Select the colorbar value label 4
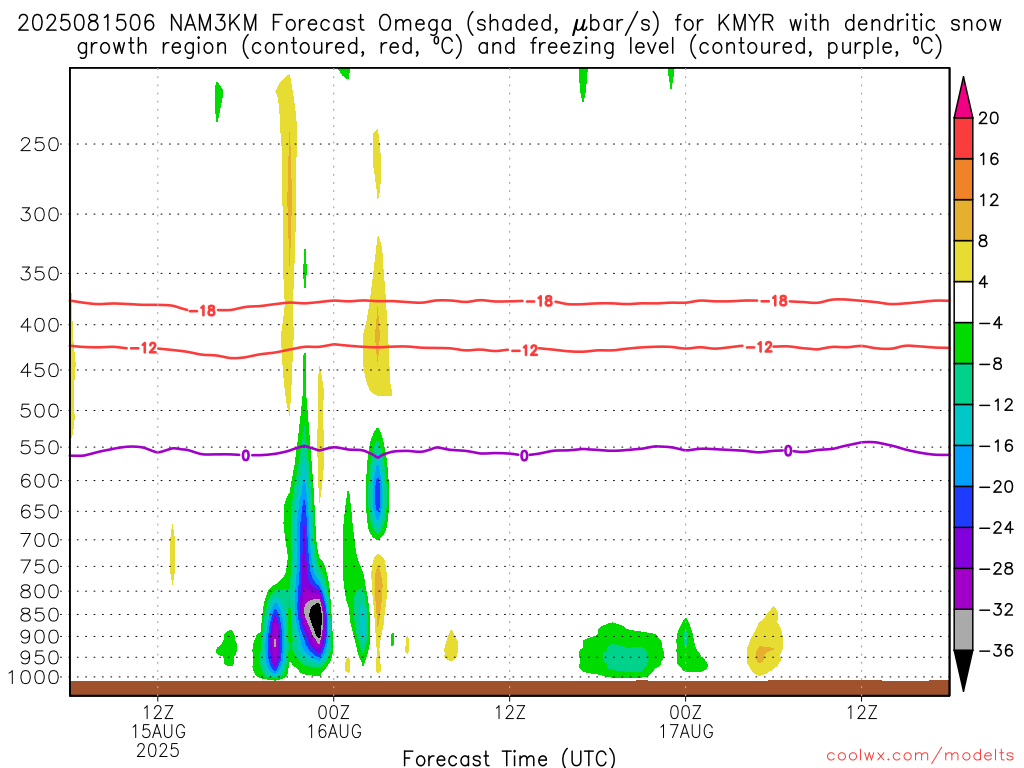Viewport: 1024px width, 768px height. (984, 282)
